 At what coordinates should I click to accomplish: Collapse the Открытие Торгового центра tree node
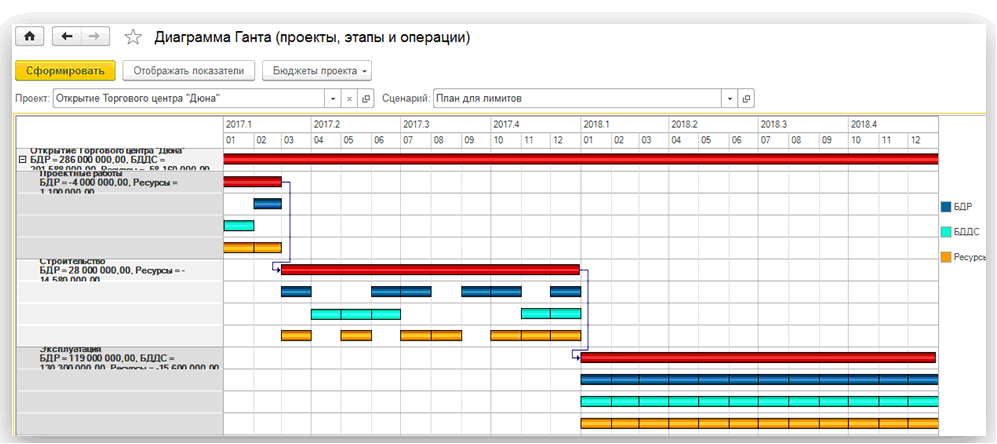22,159
